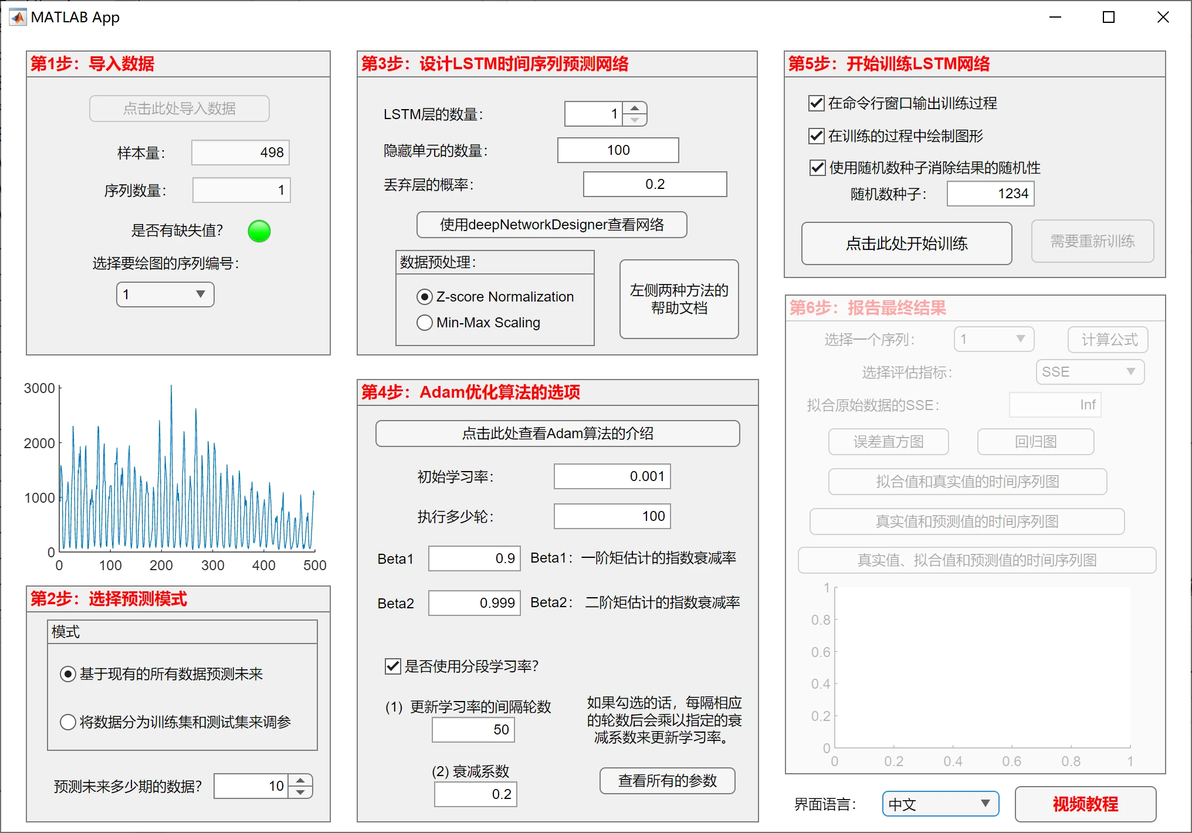Open the 界面语言 dropdown showing 中文

pos(940,804)
